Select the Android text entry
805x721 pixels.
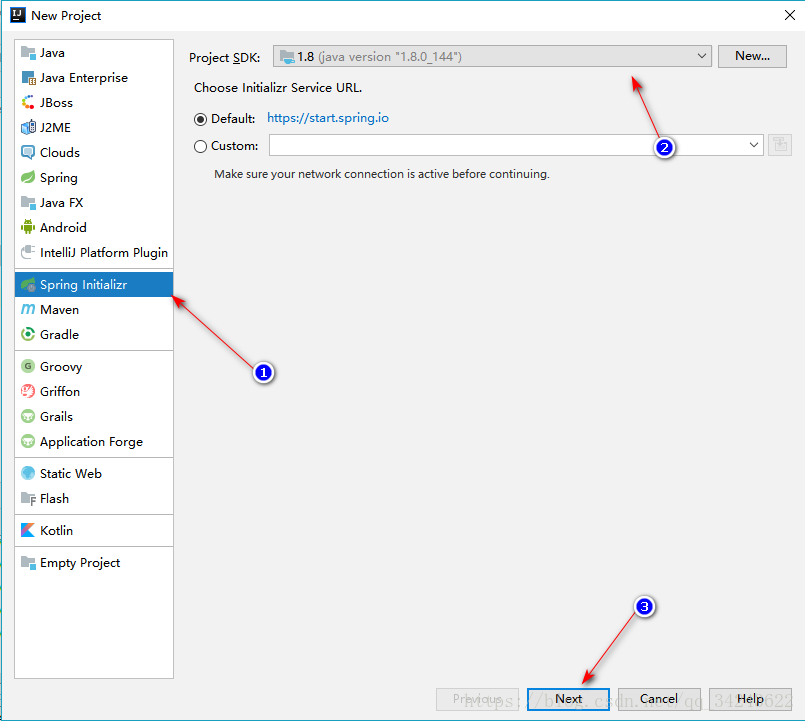[63, 227]
